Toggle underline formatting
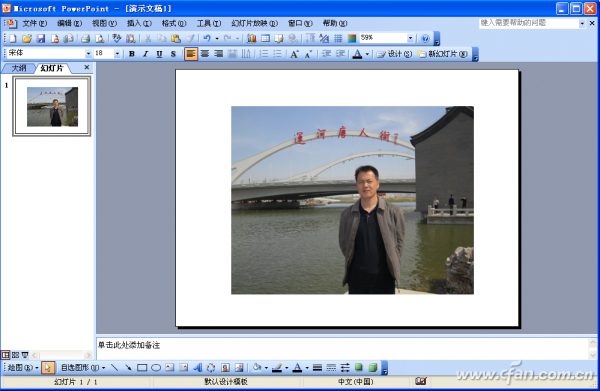The width and height of the screenshot is (600, 391). point(159,54)
